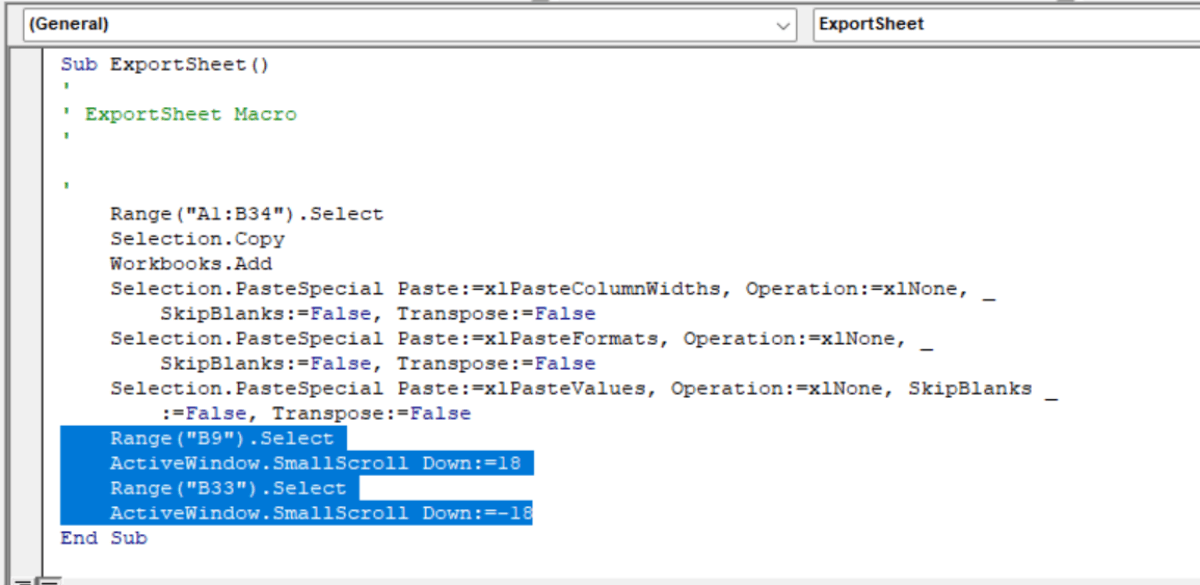Click the "' ExportSheet Macro" comment line

pyautogui.click(x=179, y=114)
